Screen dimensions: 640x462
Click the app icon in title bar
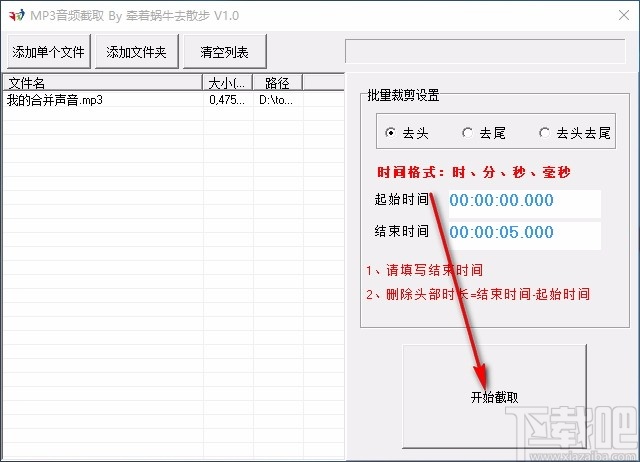click(x=16, y=16)
